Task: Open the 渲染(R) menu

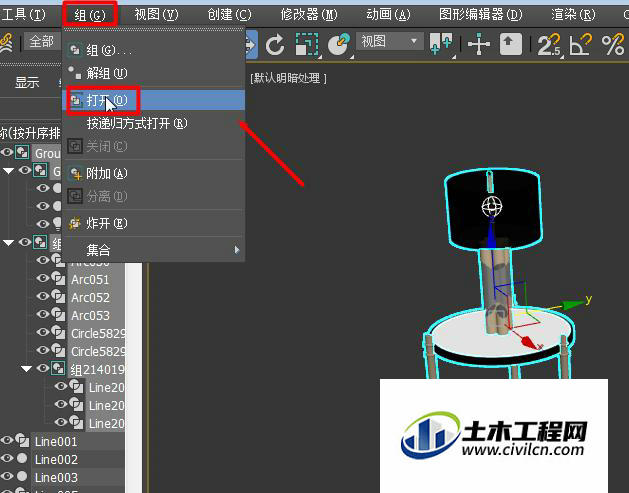Action: [573, 15]
